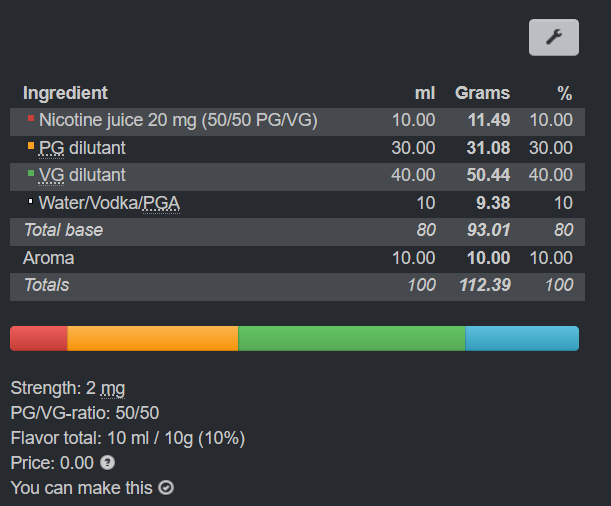Image resolution: width=611 pixels, height=506 pixels.
Task: Click the red Nicotine juice color marker
Action: [x=31, y=118]
